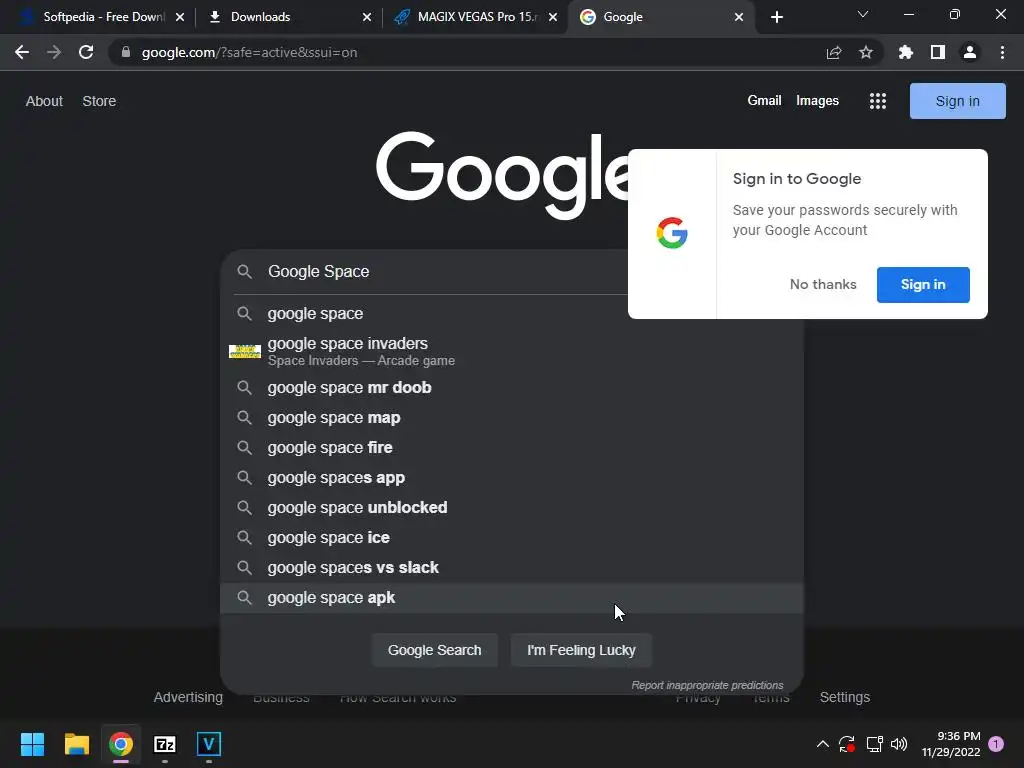Share this page via the share icon
Screen dimensions: 1024x768
(834, 52)
